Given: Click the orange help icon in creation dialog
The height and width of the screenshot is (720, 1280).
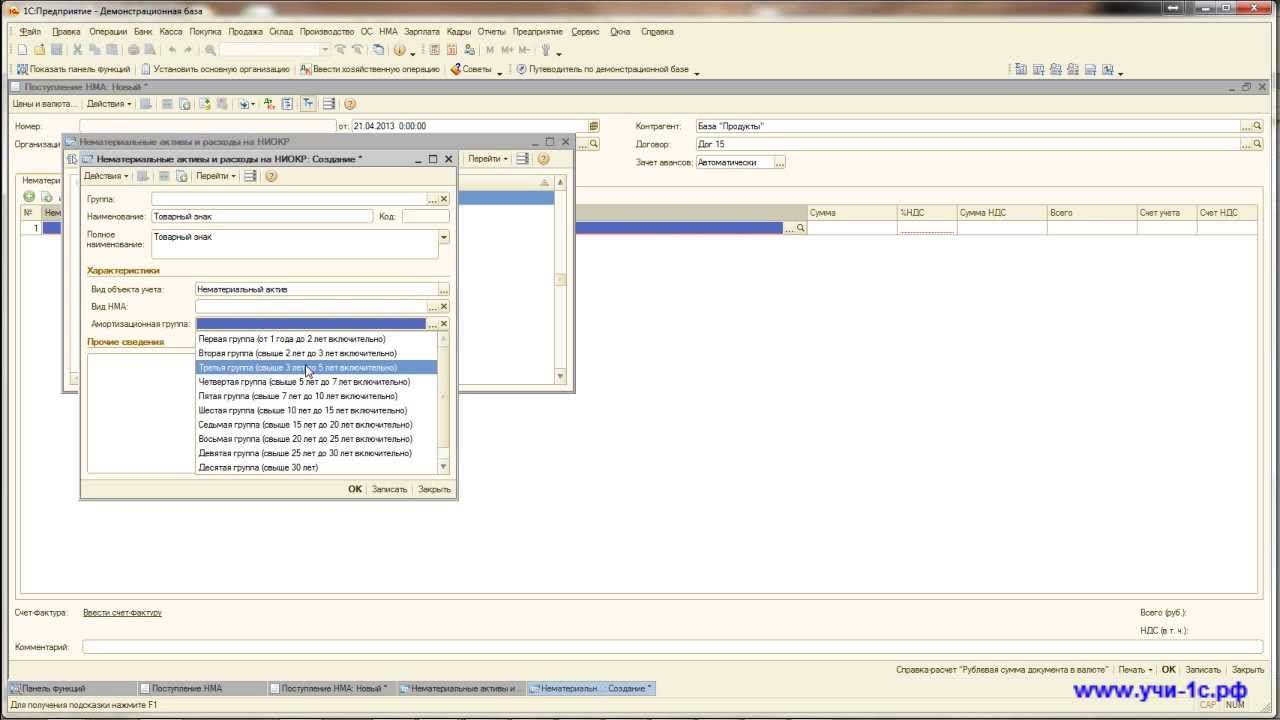Looking at the screenshot, I should pos(270,176).
